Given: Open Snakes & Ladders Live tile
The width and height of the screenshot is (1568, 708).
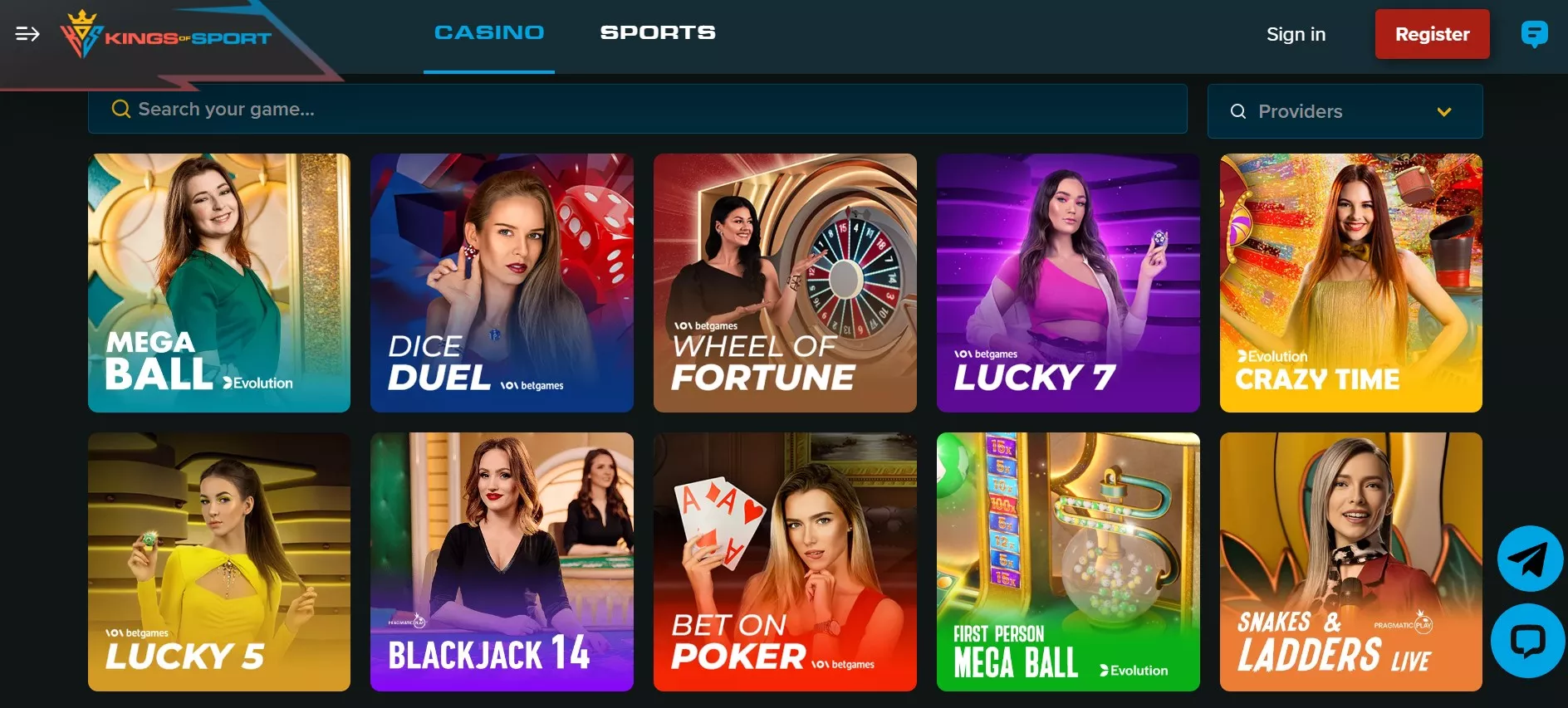Looking at the screenshot, I should (1350, 562).
